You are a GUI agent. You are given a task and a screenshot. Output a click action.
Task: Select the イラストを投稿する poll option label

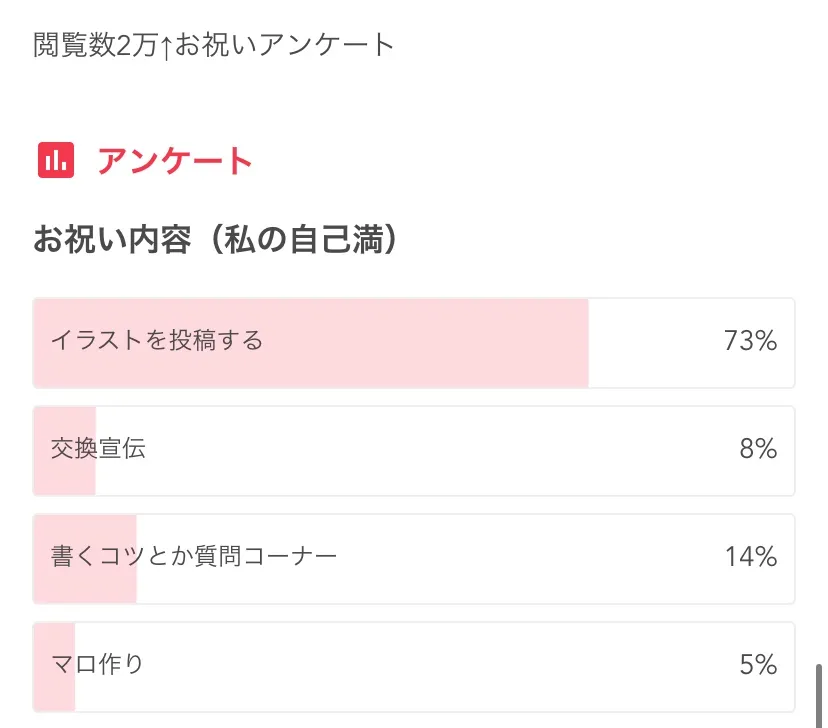pyautogui.click(x=157, y=341)
